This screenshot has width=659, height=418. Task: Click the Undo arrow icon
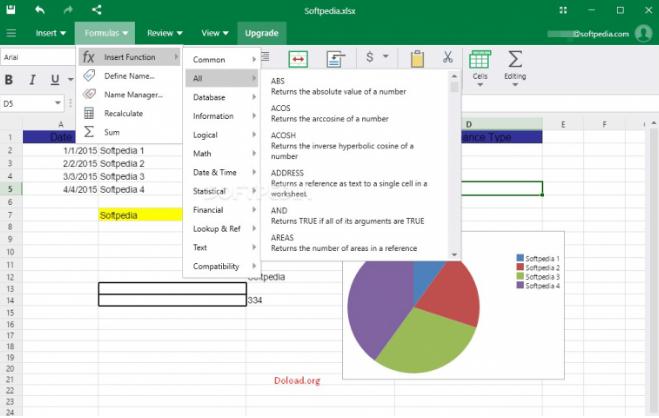(40, 10)
